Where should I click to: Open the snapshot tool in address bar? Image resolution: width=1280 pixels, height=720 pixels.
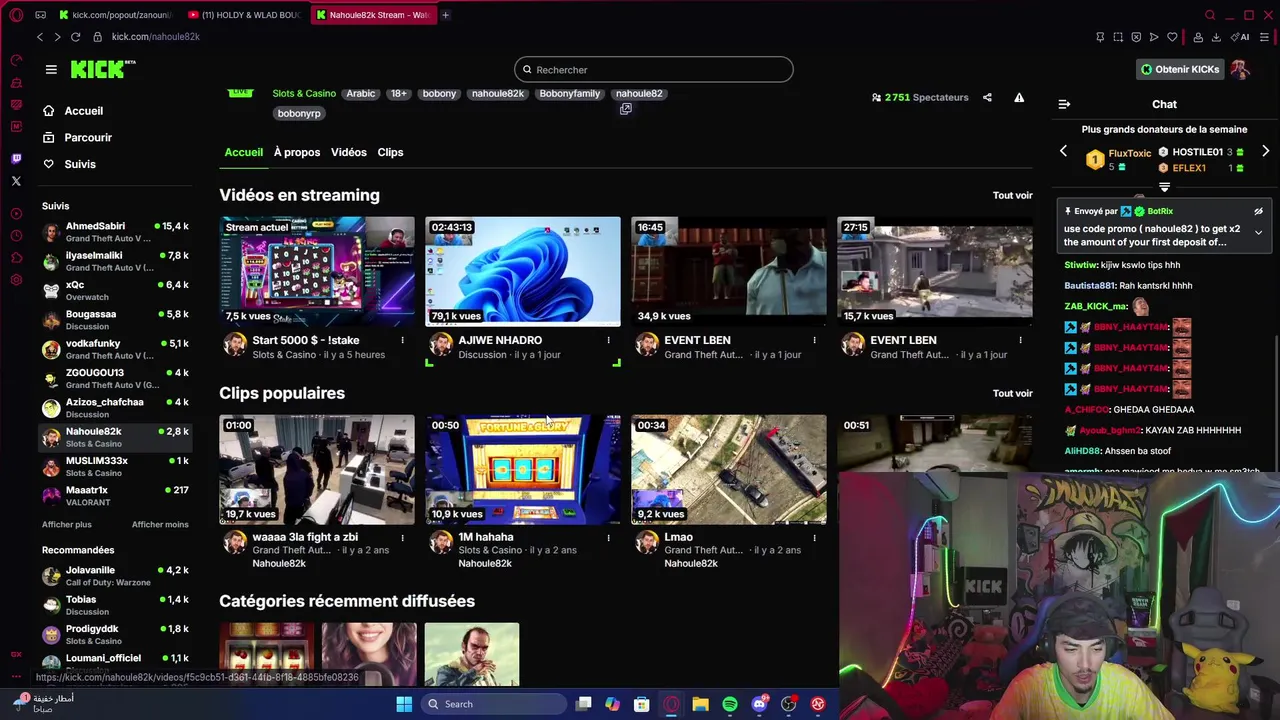(x=1118, y=37)
